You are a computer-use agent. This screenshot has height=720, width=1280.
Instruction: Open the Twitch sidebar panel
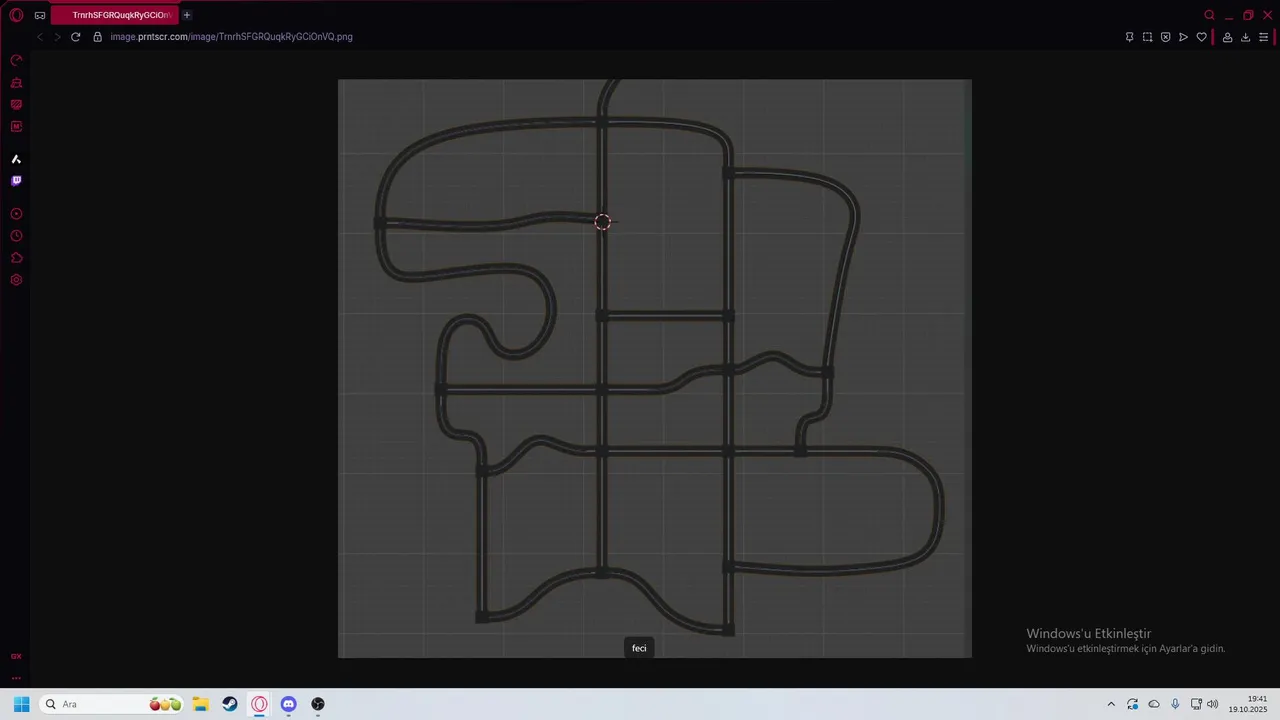tap(16, 181)
